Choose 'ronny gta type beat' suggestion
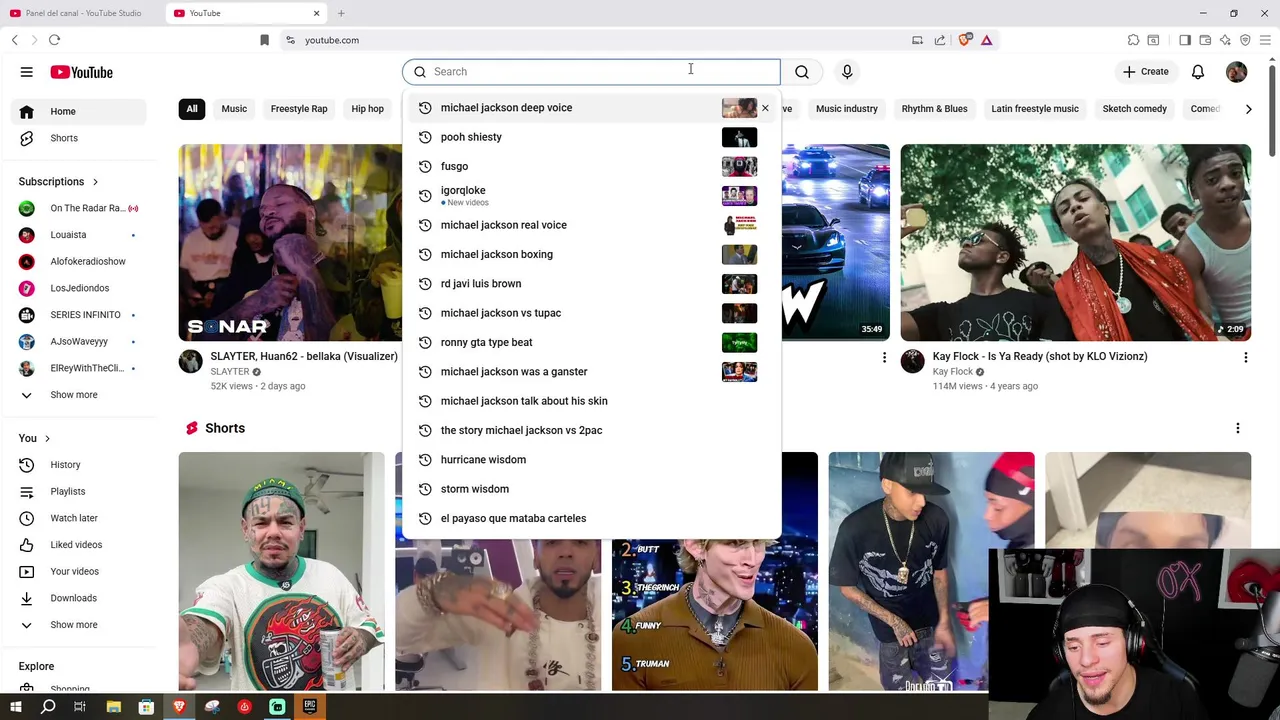Image resolution: width=1280 pixels, height=720 pixels. [x=591, y=342]
